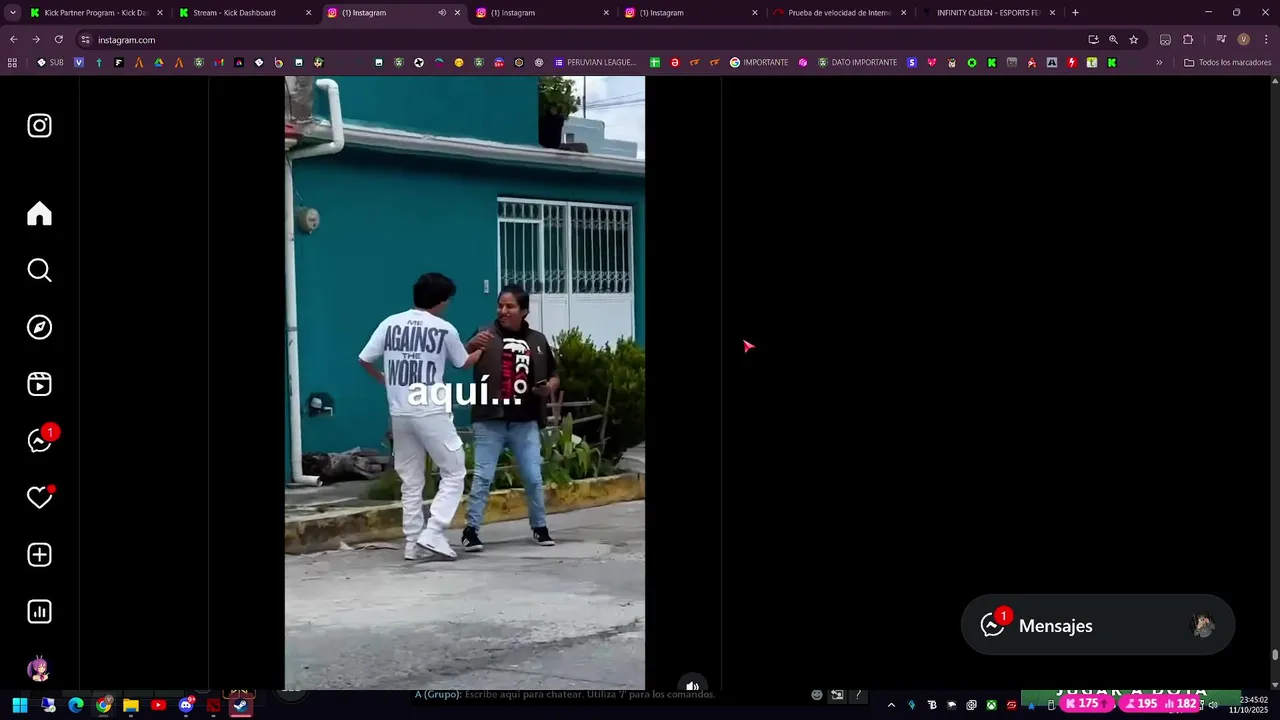Open the Explore compass icon
Image resolution: width=1280 pixels, height=720 pixels.
[39, 327]
